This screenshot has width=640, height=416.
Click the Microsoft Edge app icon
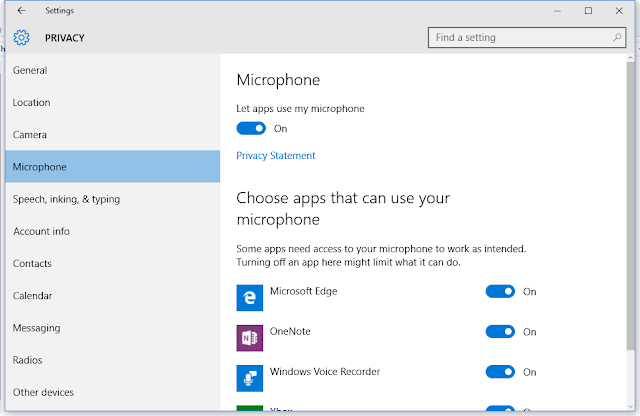[248, 297]
